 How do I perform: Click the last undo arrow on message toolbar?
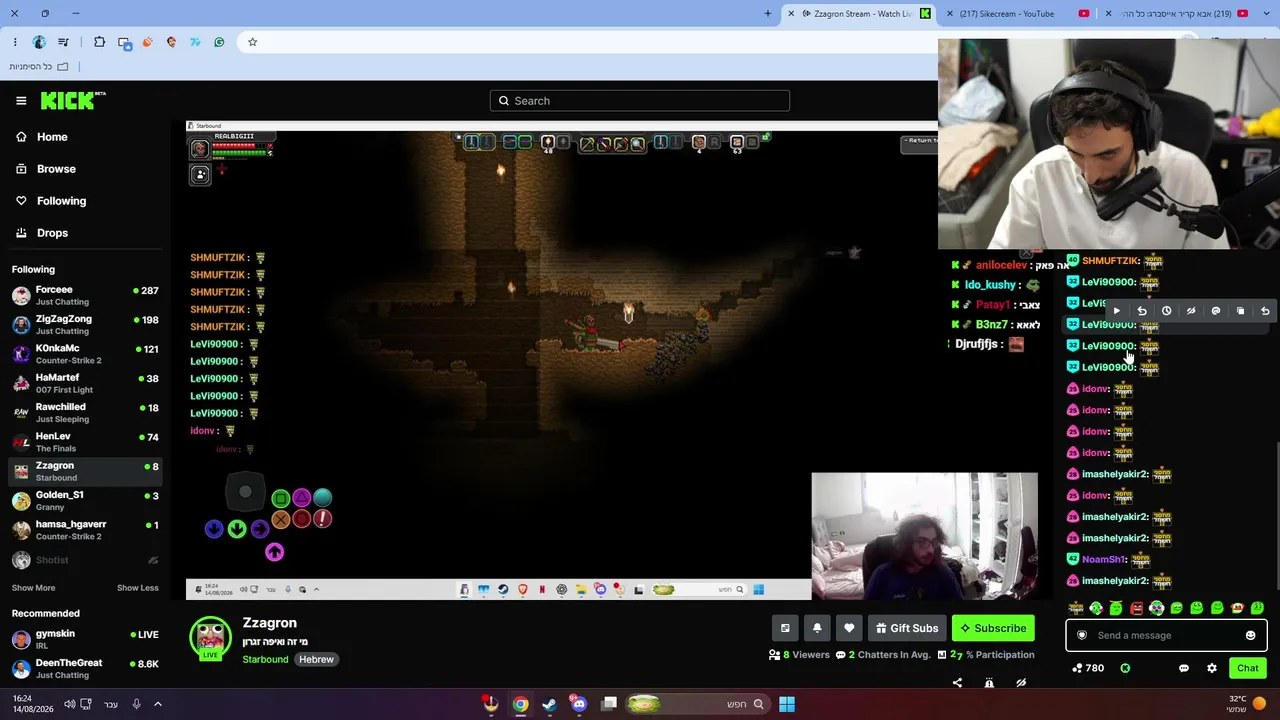tap(1265, 311)
